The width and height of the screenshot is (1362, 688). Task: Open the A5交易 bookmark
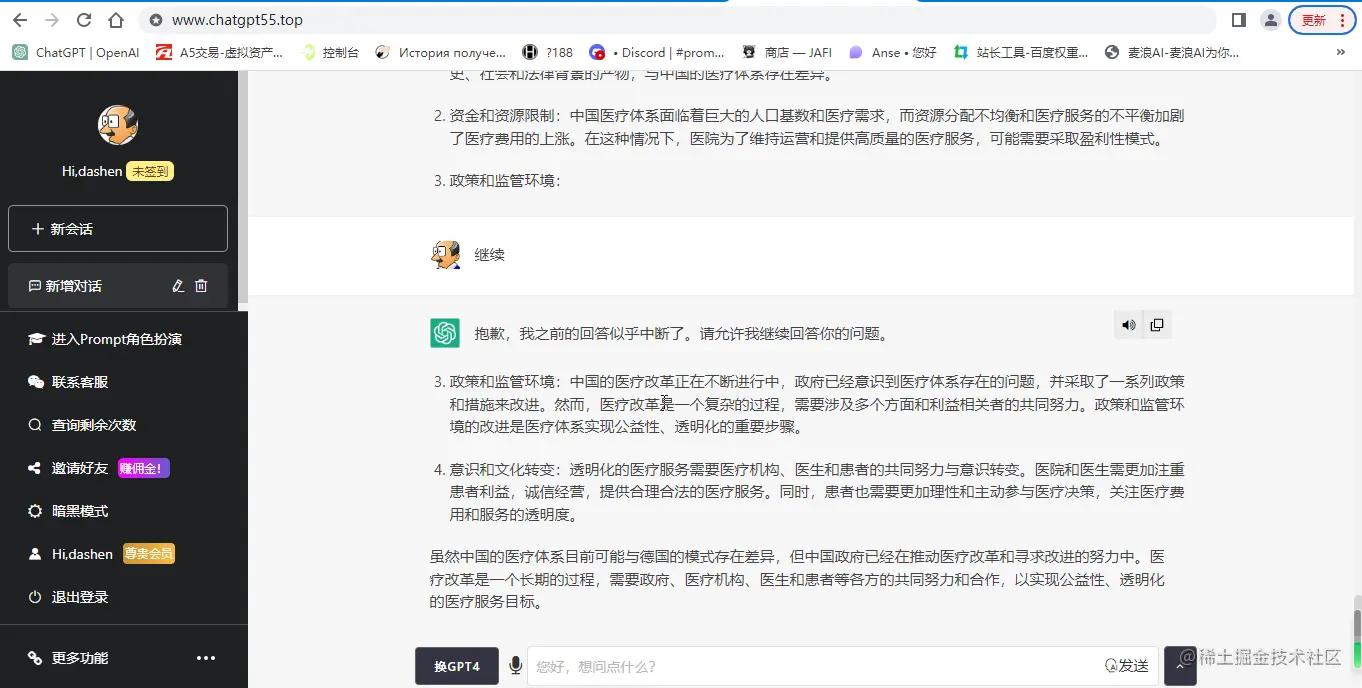219,52
